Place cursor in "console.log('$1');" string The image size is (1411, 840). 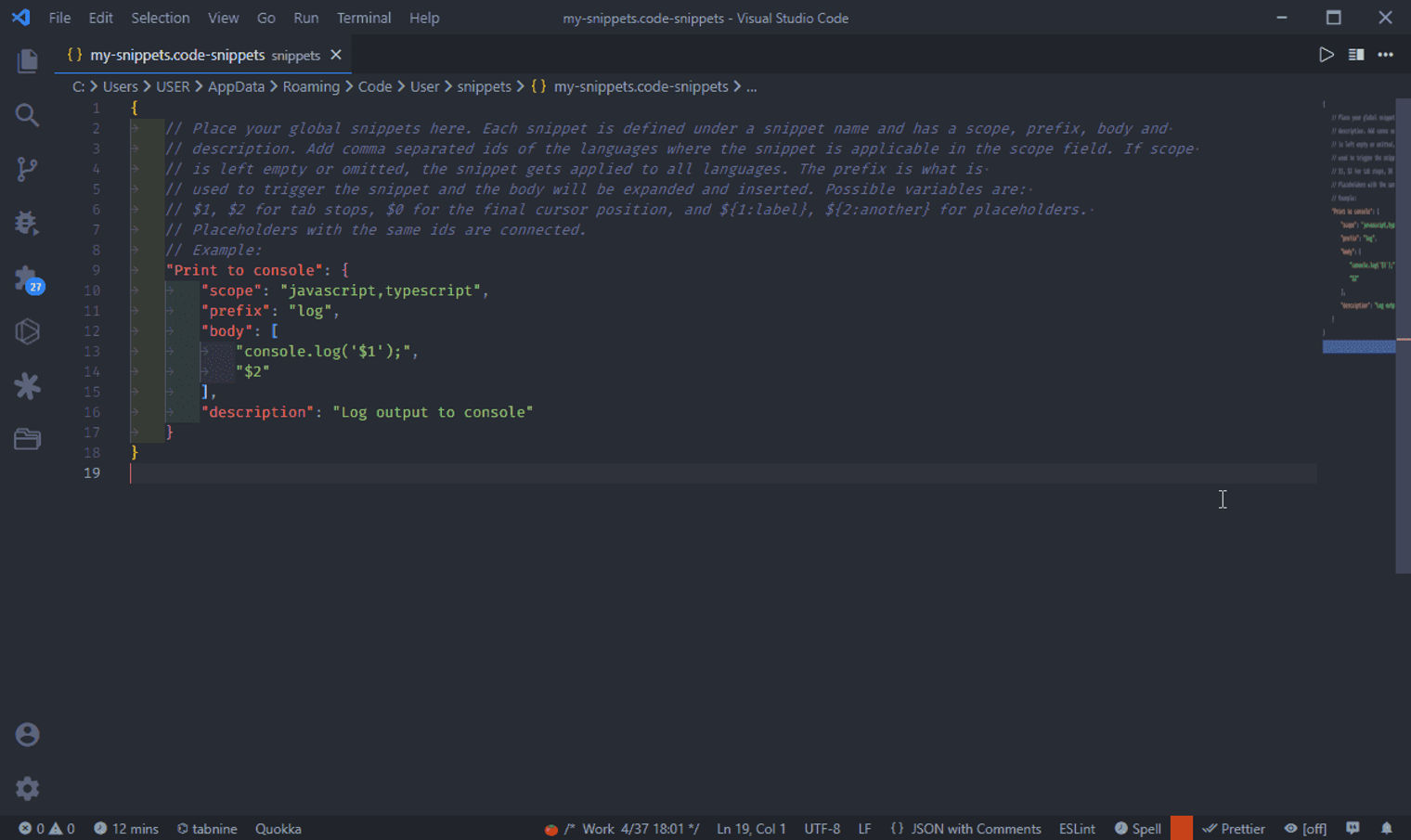coord(323,351)
